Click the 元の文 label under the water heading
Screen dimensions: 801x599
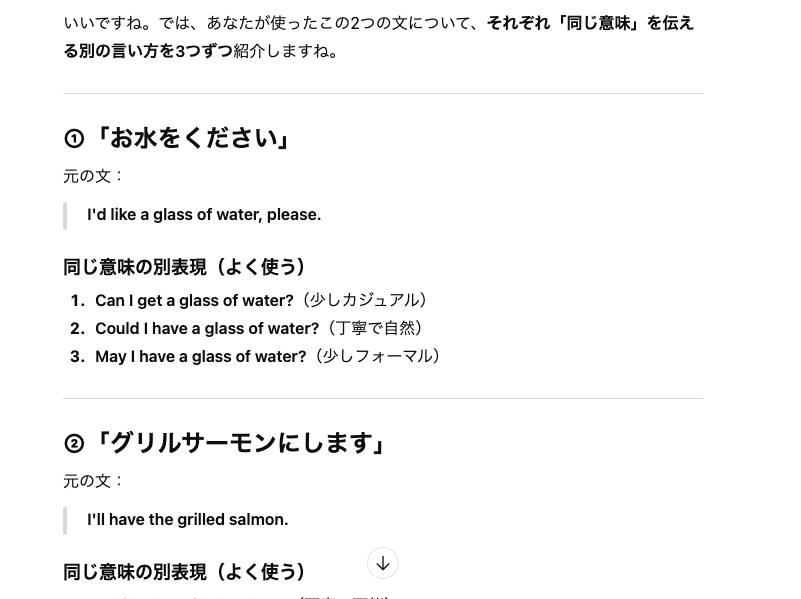click(94, 176)
